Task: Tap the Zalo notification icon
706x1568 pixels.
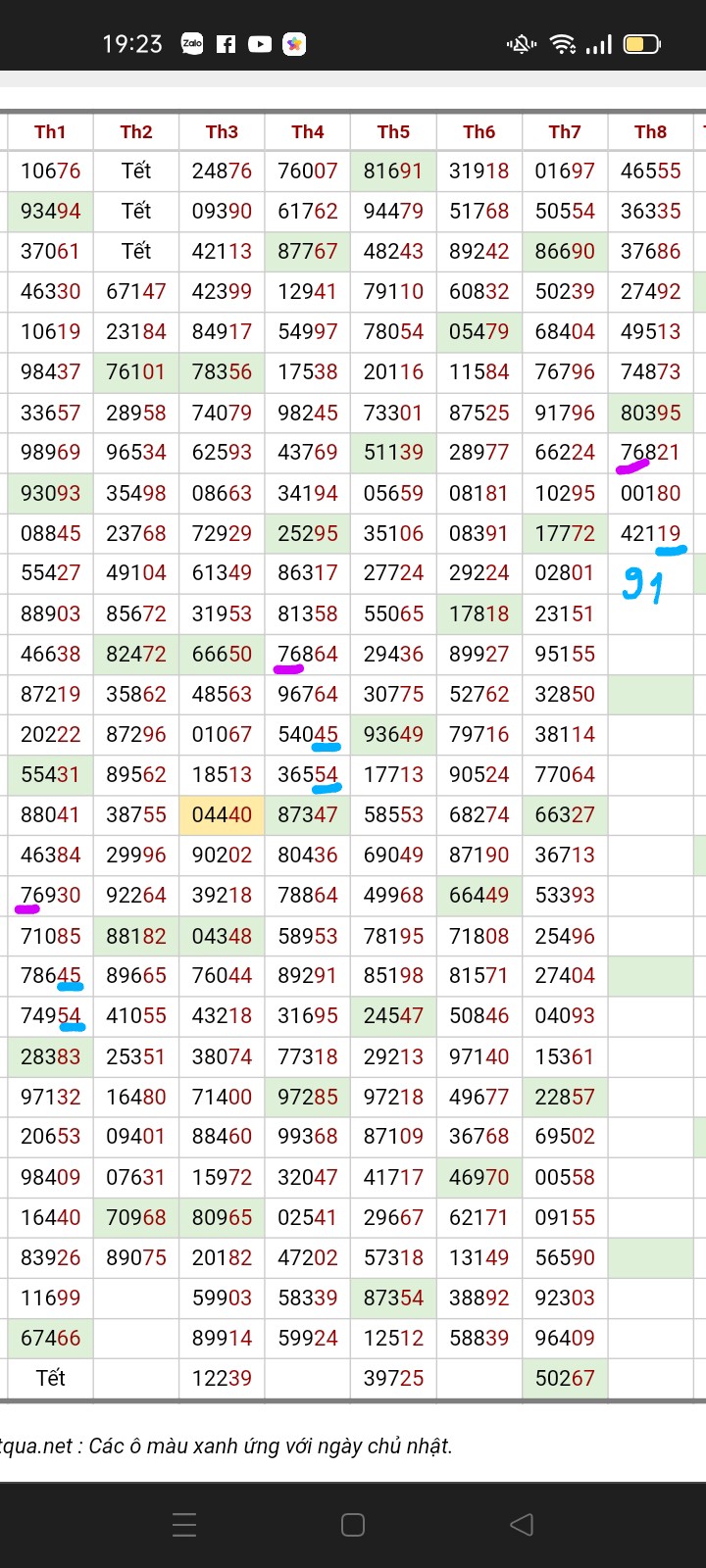Action: 192,43
